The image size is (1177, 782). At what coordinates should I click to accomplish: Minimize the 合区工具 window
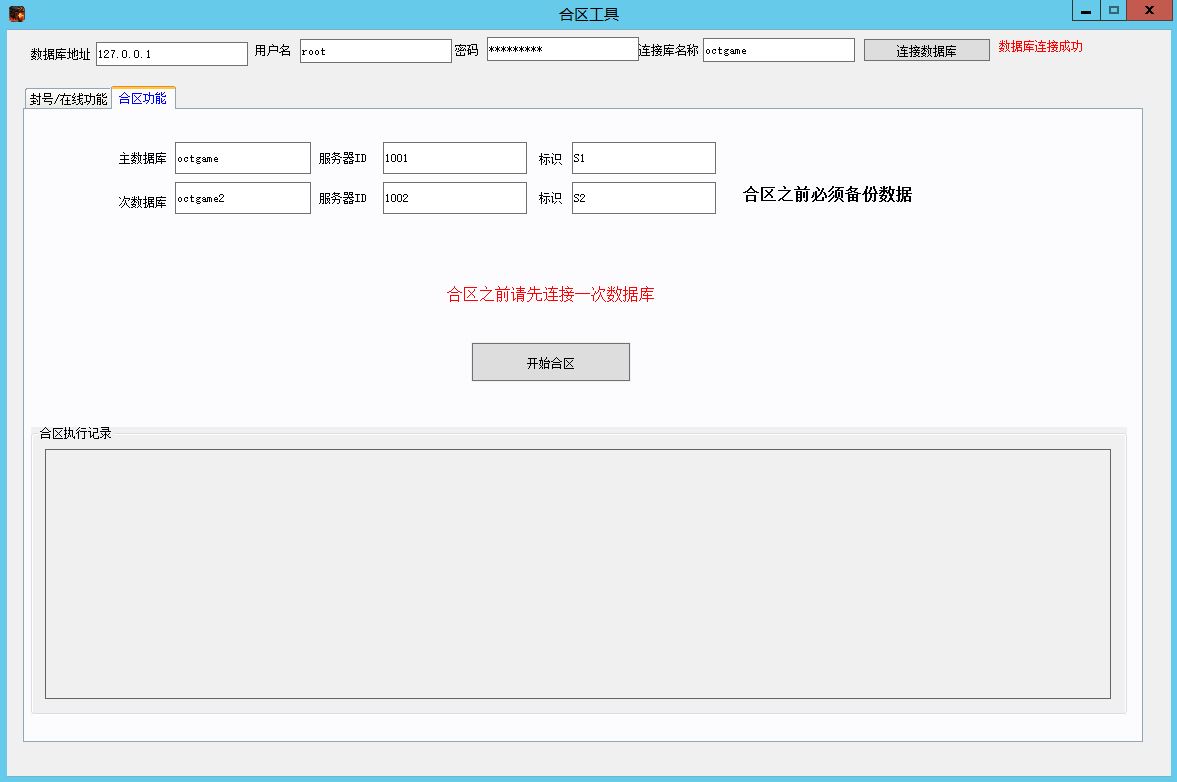click(1086, 11)
